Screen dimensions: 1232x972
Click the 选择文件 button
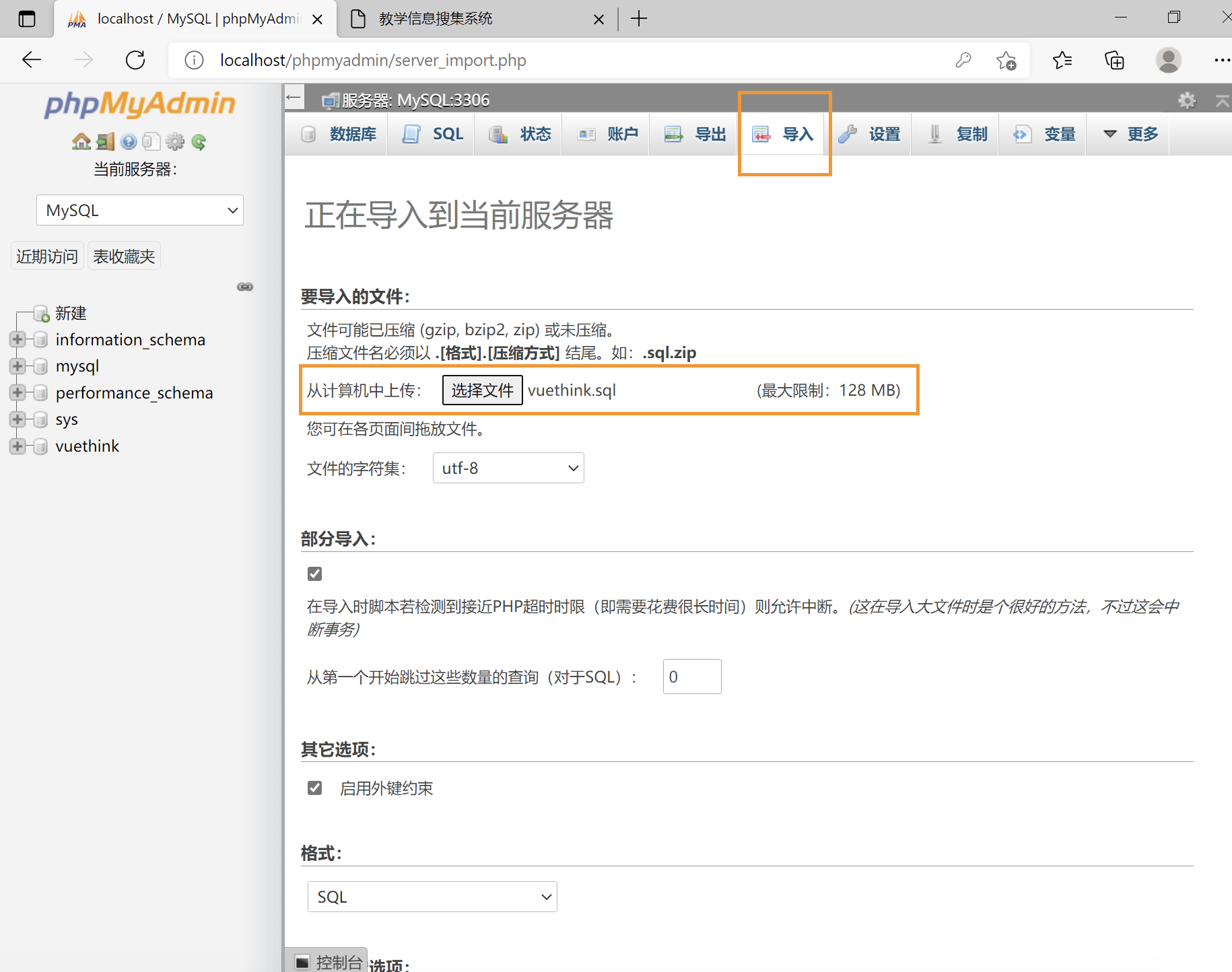(482, 390)
